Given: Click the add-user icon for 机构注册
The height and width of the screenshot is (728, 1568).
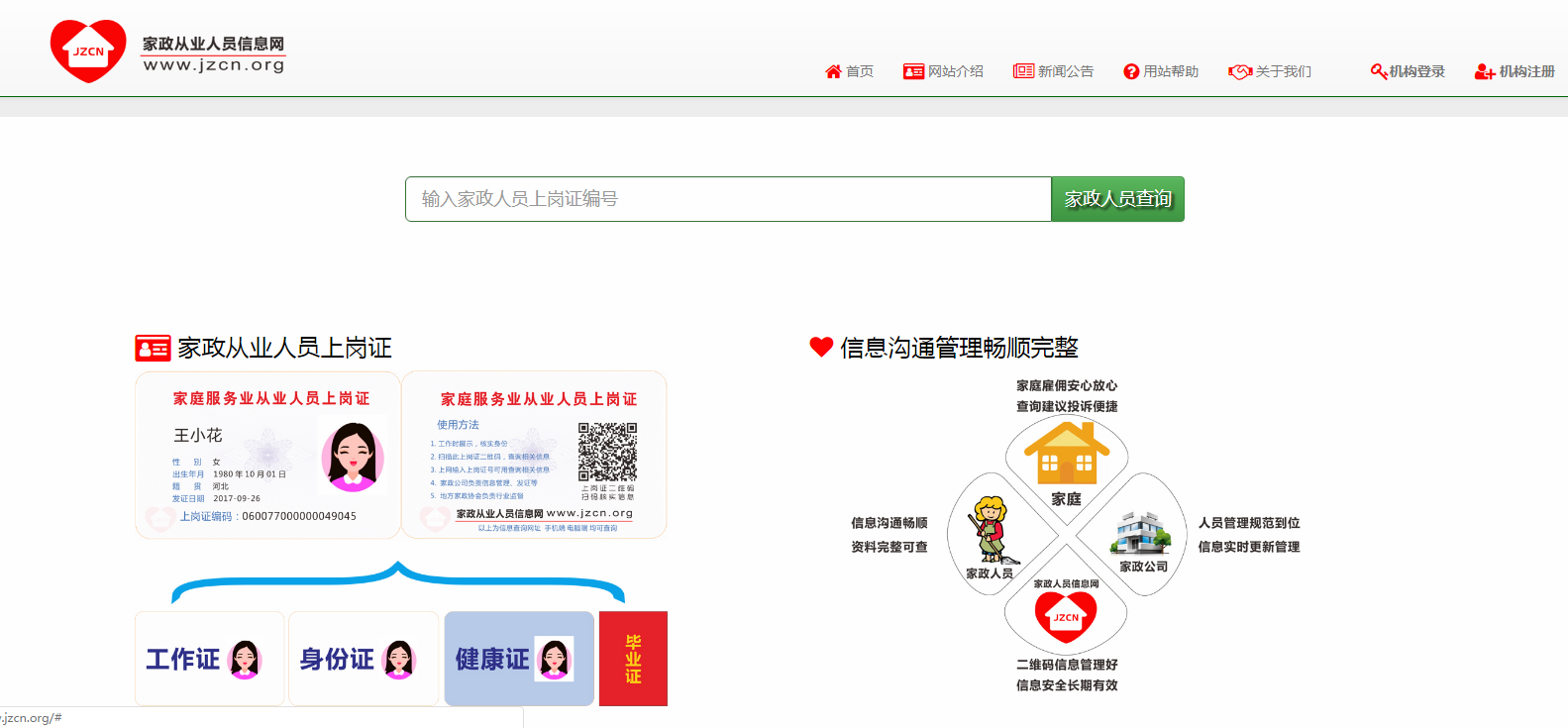Looking at the screenshot, I should (x=1485, y=71).
